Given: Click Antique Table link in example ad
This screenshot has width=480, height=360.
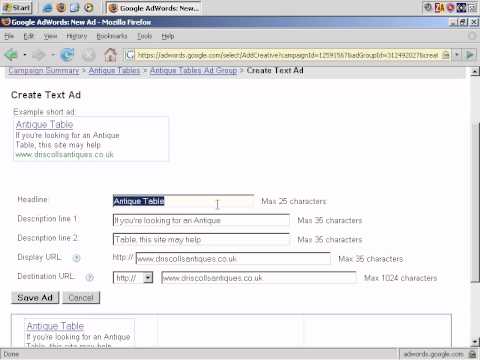Looking at the screenshot, I should point(44,125).
